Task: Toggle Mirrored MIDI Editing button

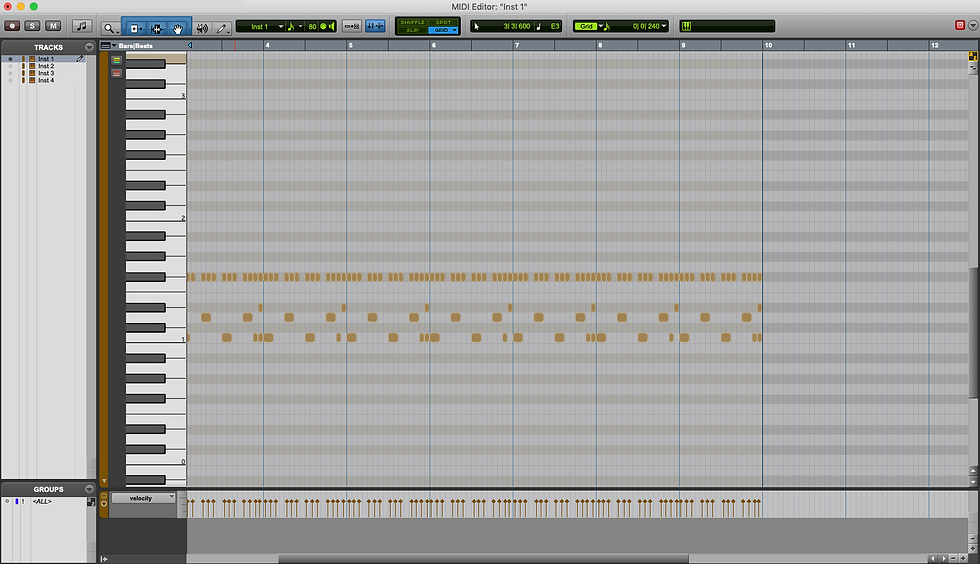Action: coord(375,26)
